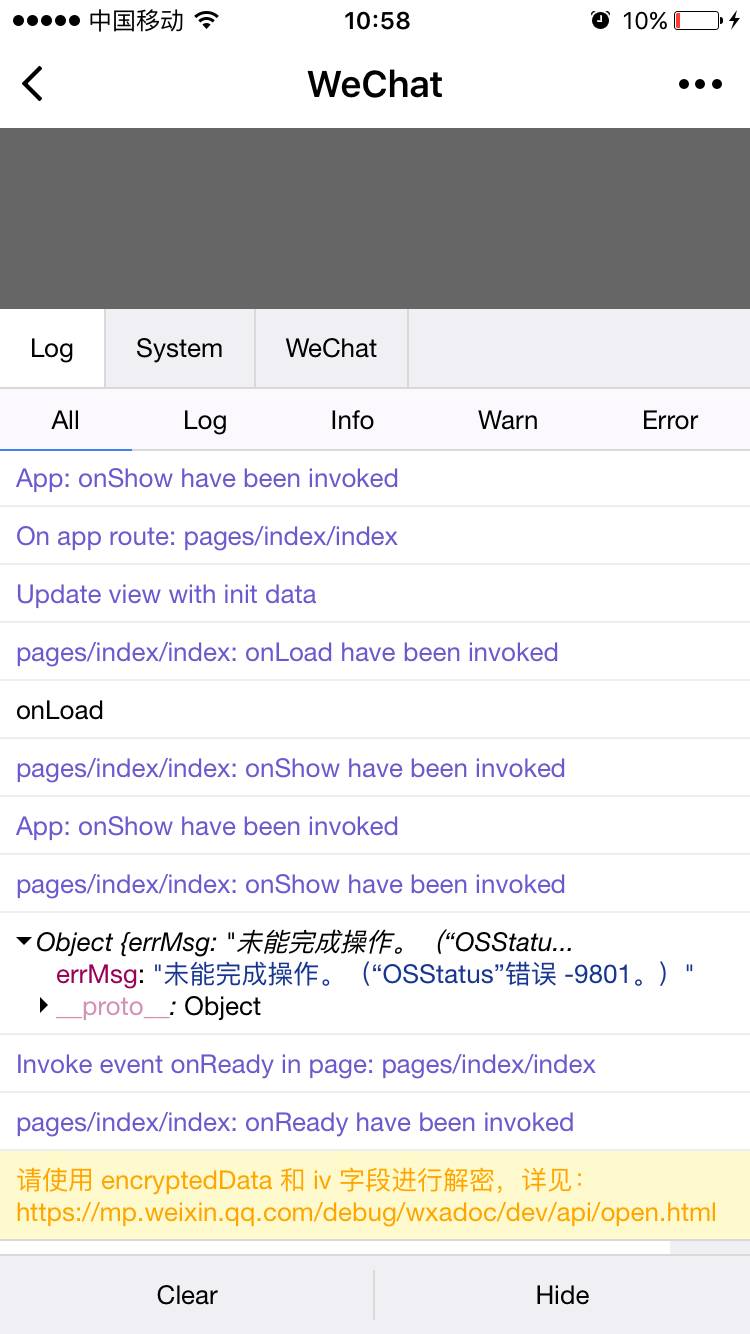Switch to the System tab
This screenshot has width=750, height=1334.
point(180,348)
